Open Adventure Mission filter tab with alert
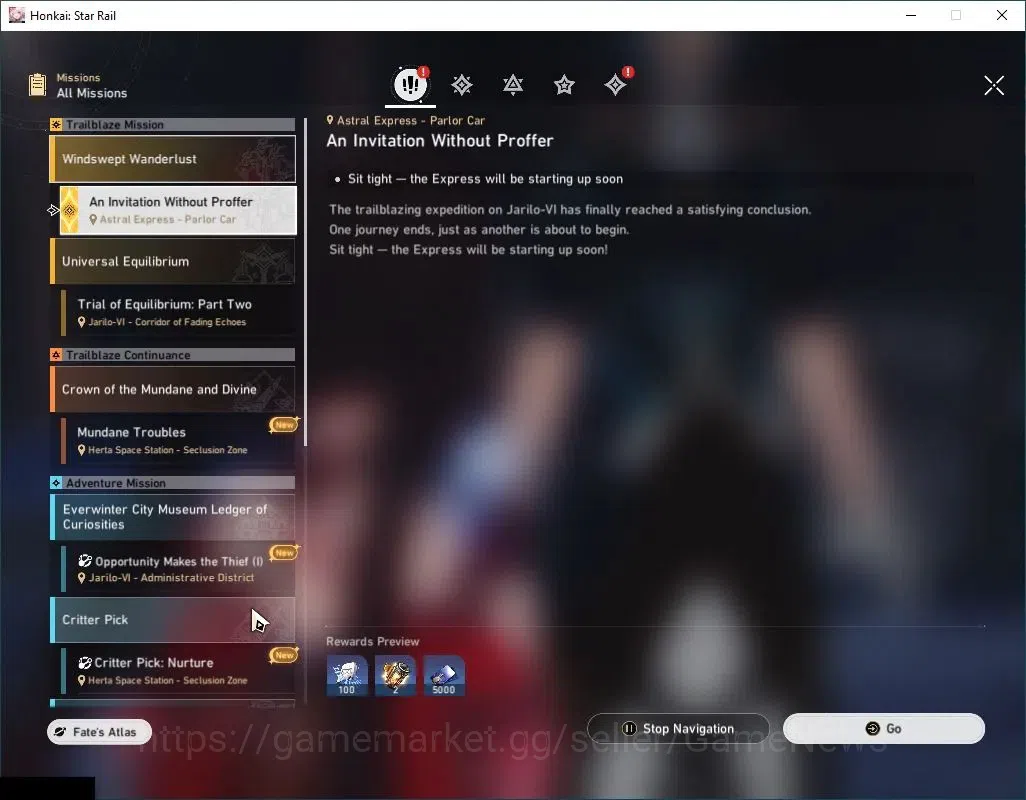1026x800 pixels. [x=616, y=84]
